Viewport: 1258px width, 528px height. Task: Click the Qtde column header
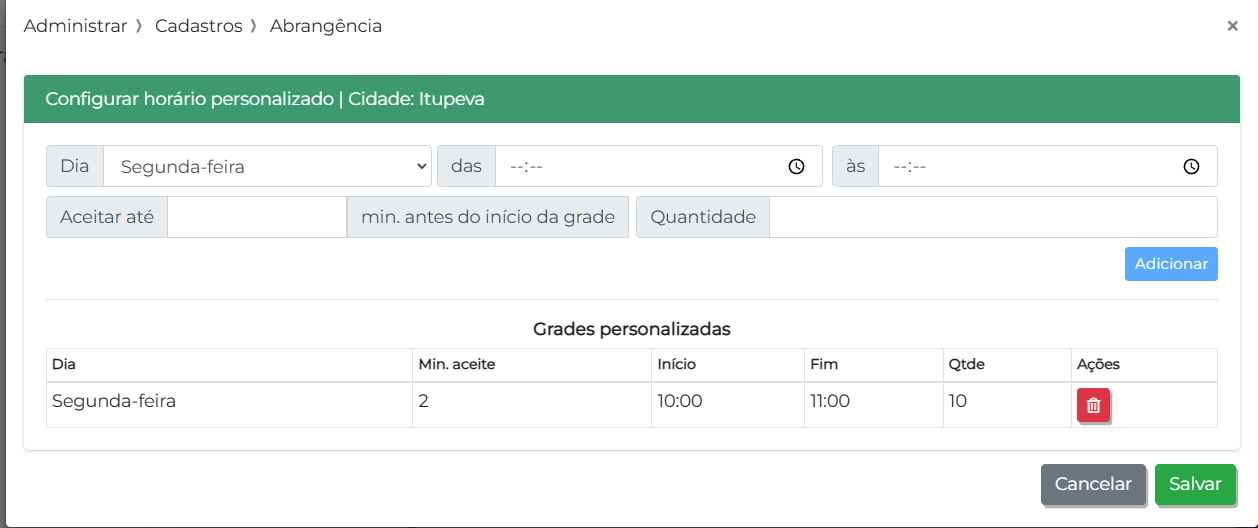[x=966, y=365]
